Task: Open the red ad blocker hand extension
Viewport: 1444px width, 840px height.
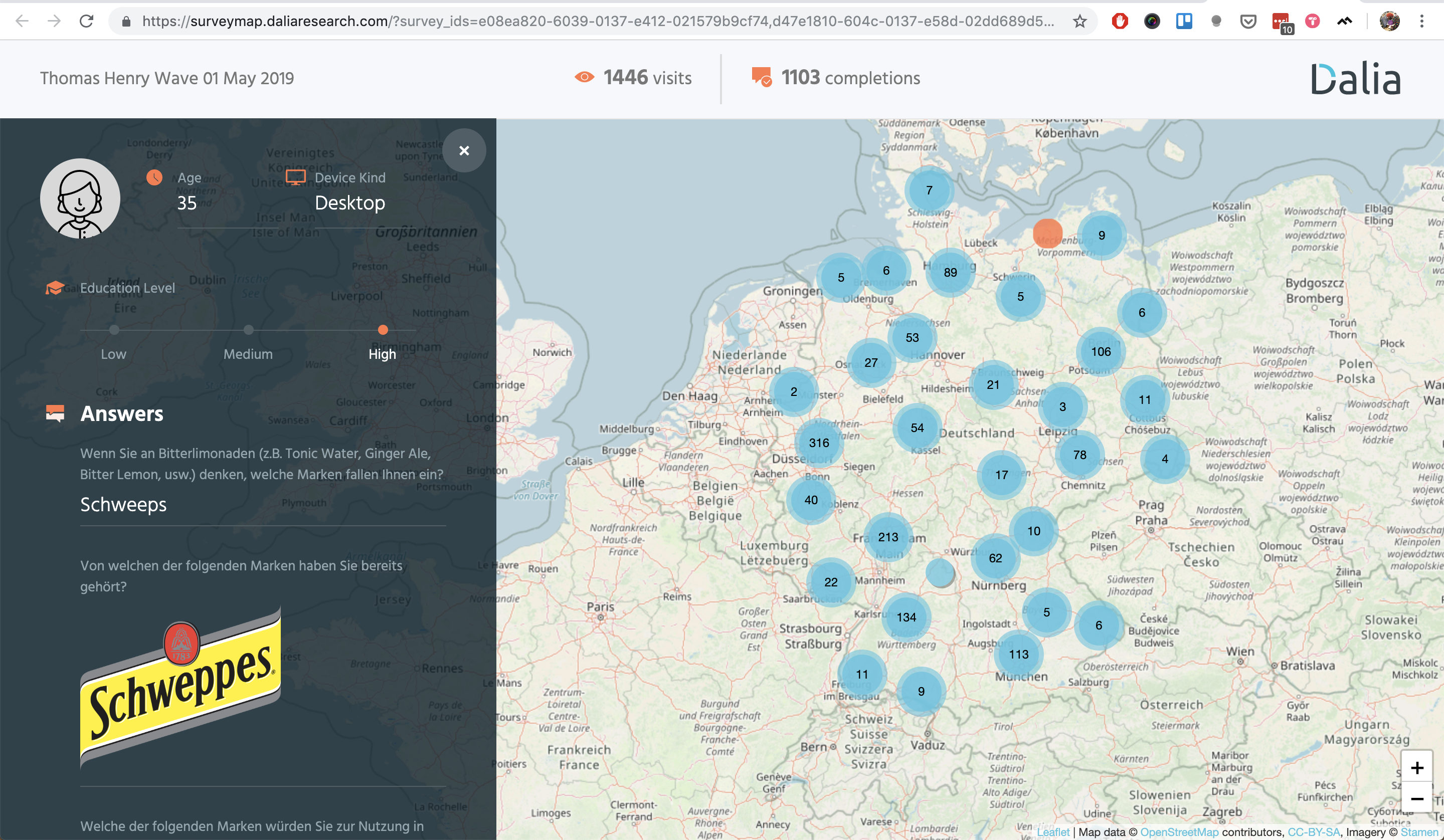Action: (x=1120, y=21)
